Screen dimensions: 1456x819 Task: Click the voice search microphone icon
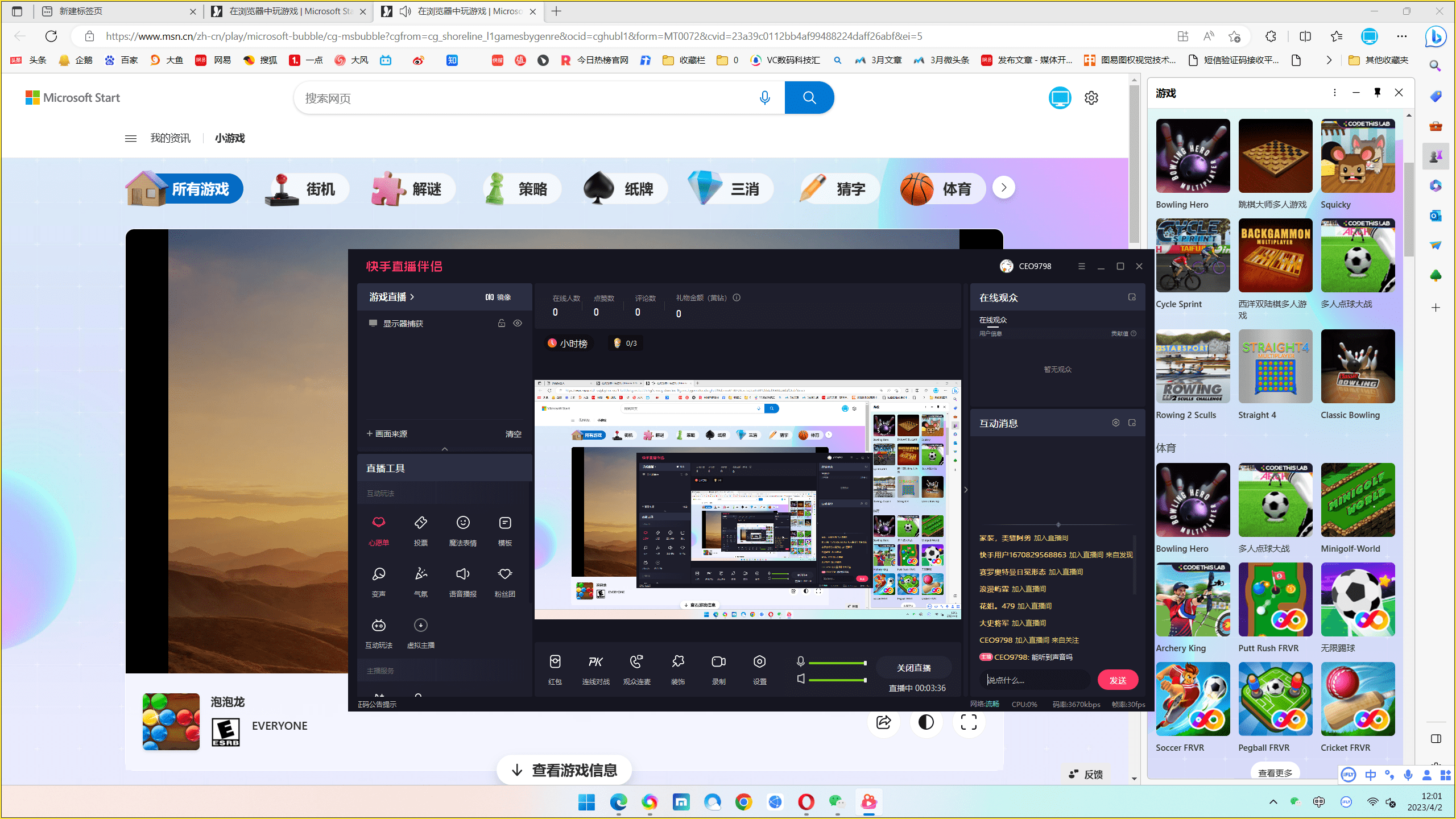coord(765,98)
